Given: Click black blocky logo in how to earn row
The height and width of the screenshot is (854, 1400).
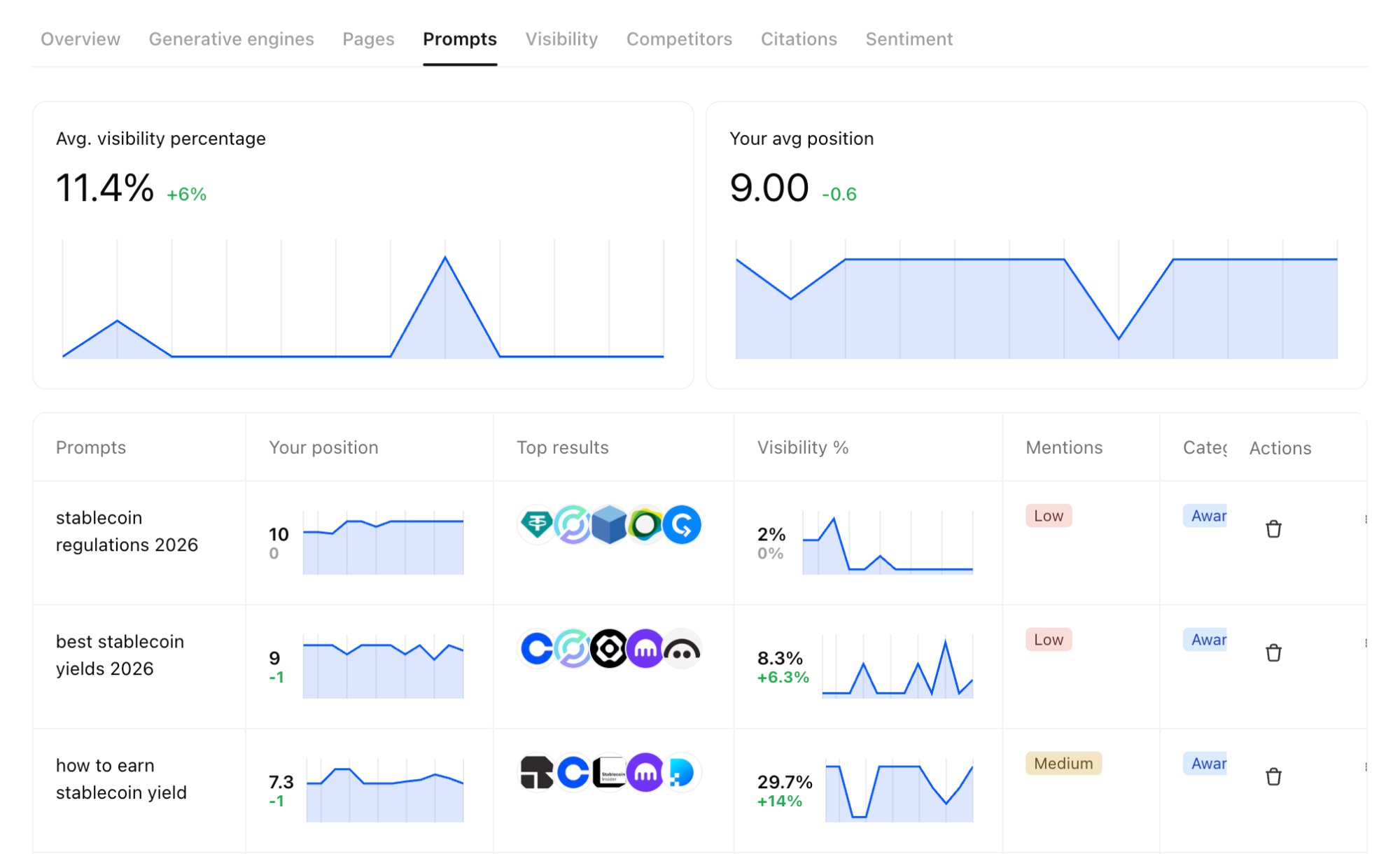Looking at the screenshot, I should (x=537, y=772).
